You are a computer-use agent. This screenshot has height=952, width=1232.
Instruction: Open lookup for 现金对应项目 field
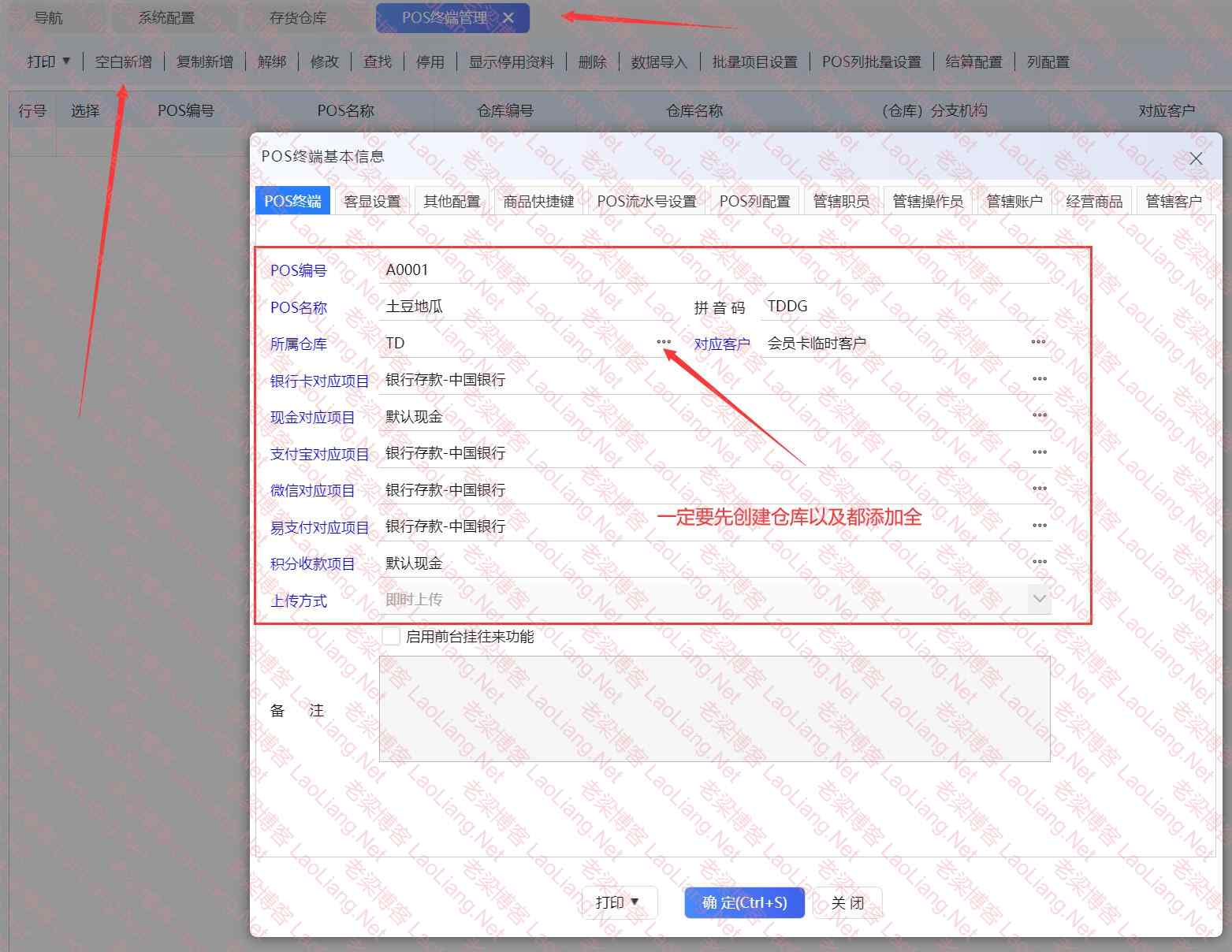pos(1039,415)
